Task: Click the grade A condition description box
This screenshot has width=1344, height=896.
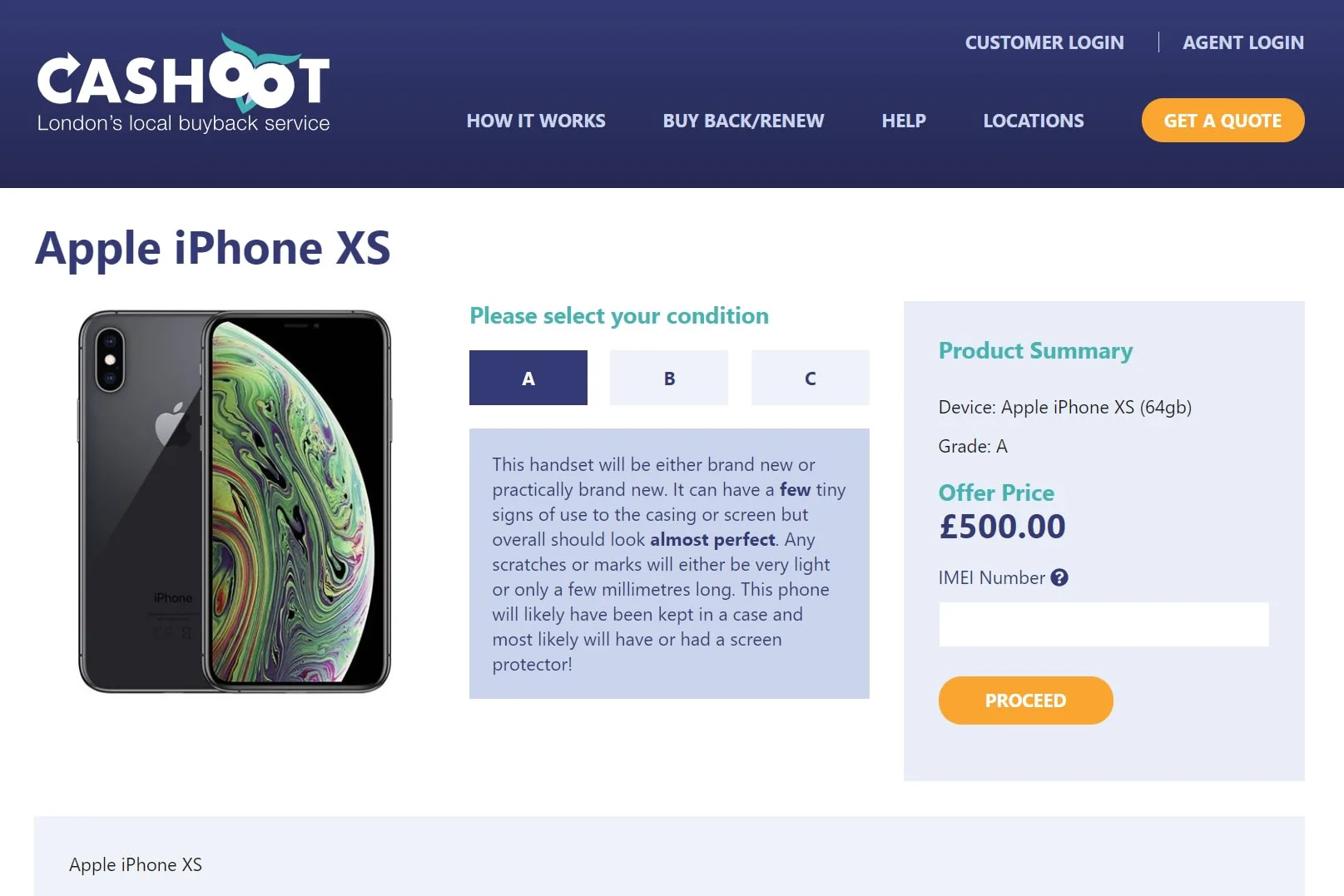Action: pyautogui.click(x=669, y=563)
